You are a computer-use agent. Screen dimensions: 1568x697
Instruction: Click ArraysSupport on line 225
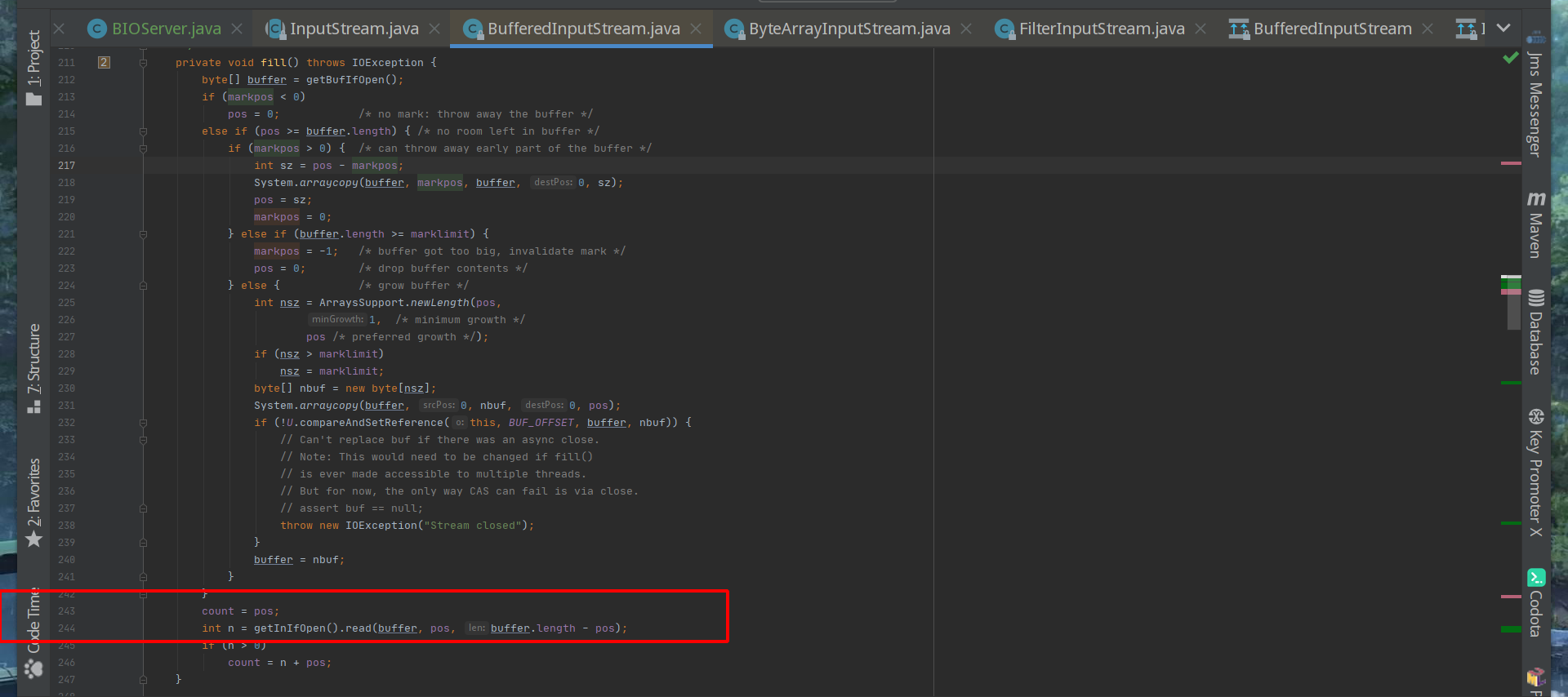(361, 303)
